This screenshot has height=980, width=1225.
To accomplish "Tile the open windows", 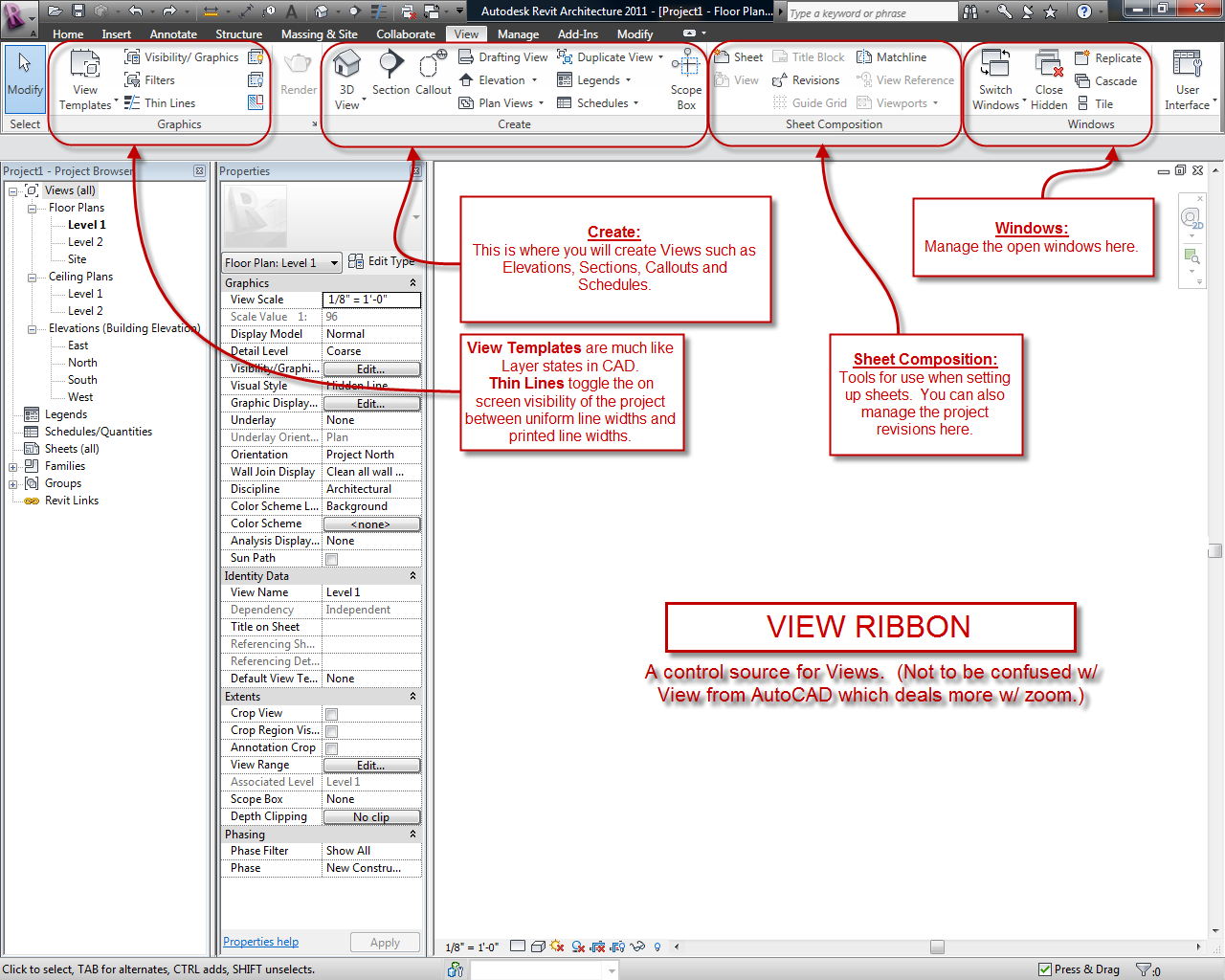I will (1097, 102).
